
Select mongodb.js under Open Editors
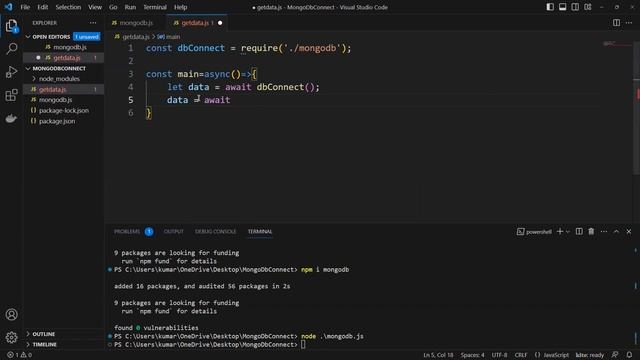(69, 47)
